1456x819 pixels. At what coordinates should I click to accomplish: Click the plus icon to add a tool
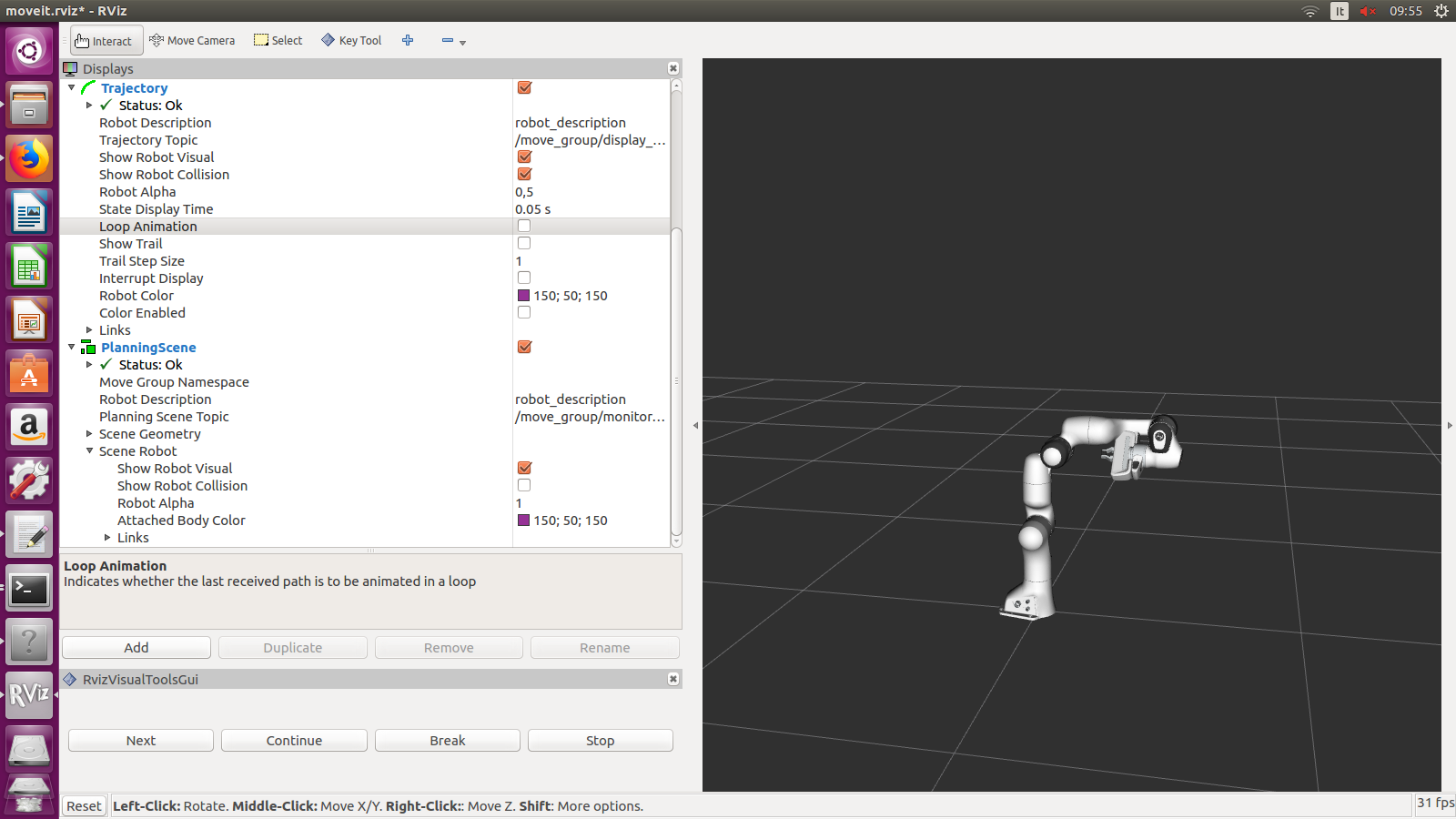coord(408,40)
